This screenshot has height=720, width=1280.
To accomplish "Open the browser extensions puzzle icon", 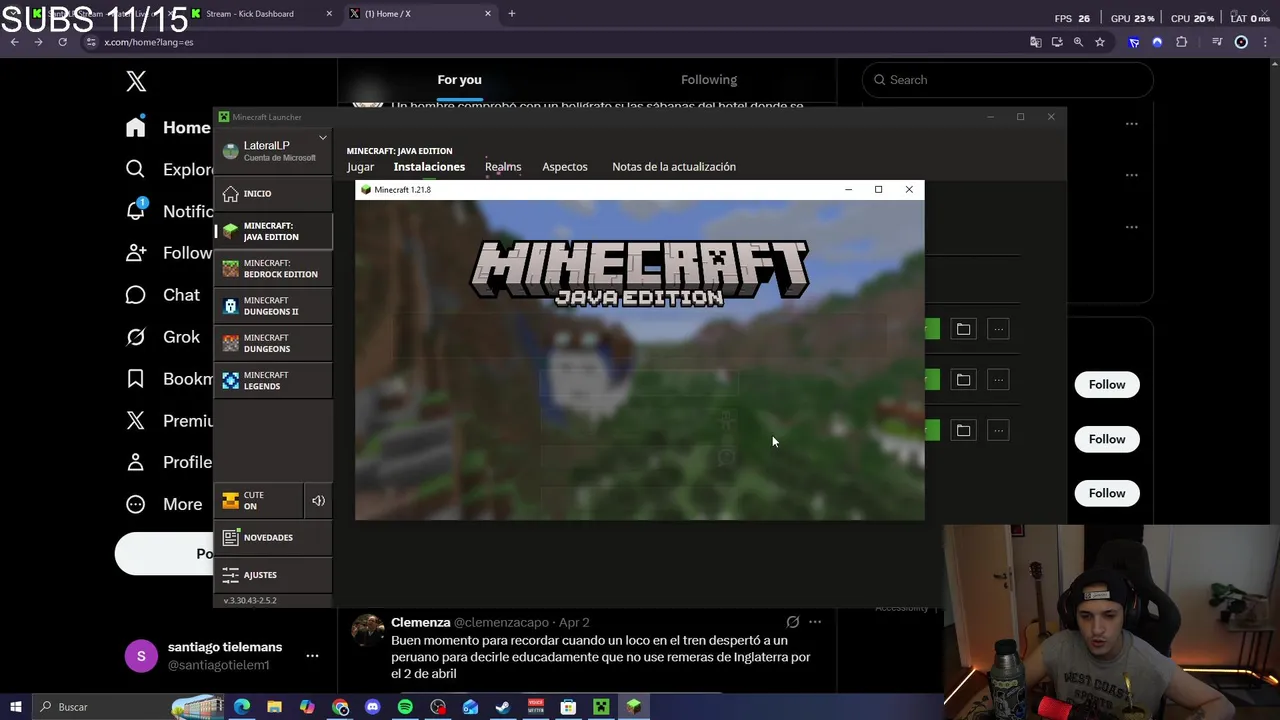I will click(1181, 42).
